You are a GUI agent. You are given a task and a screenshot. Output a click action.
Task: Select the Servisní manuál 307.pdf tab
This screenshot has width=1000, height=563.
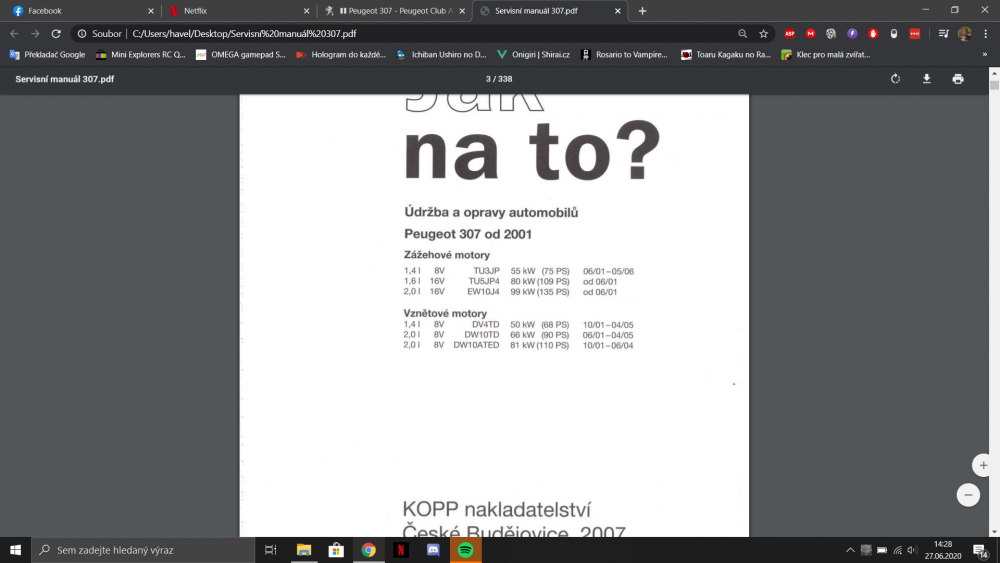point(550,11)
